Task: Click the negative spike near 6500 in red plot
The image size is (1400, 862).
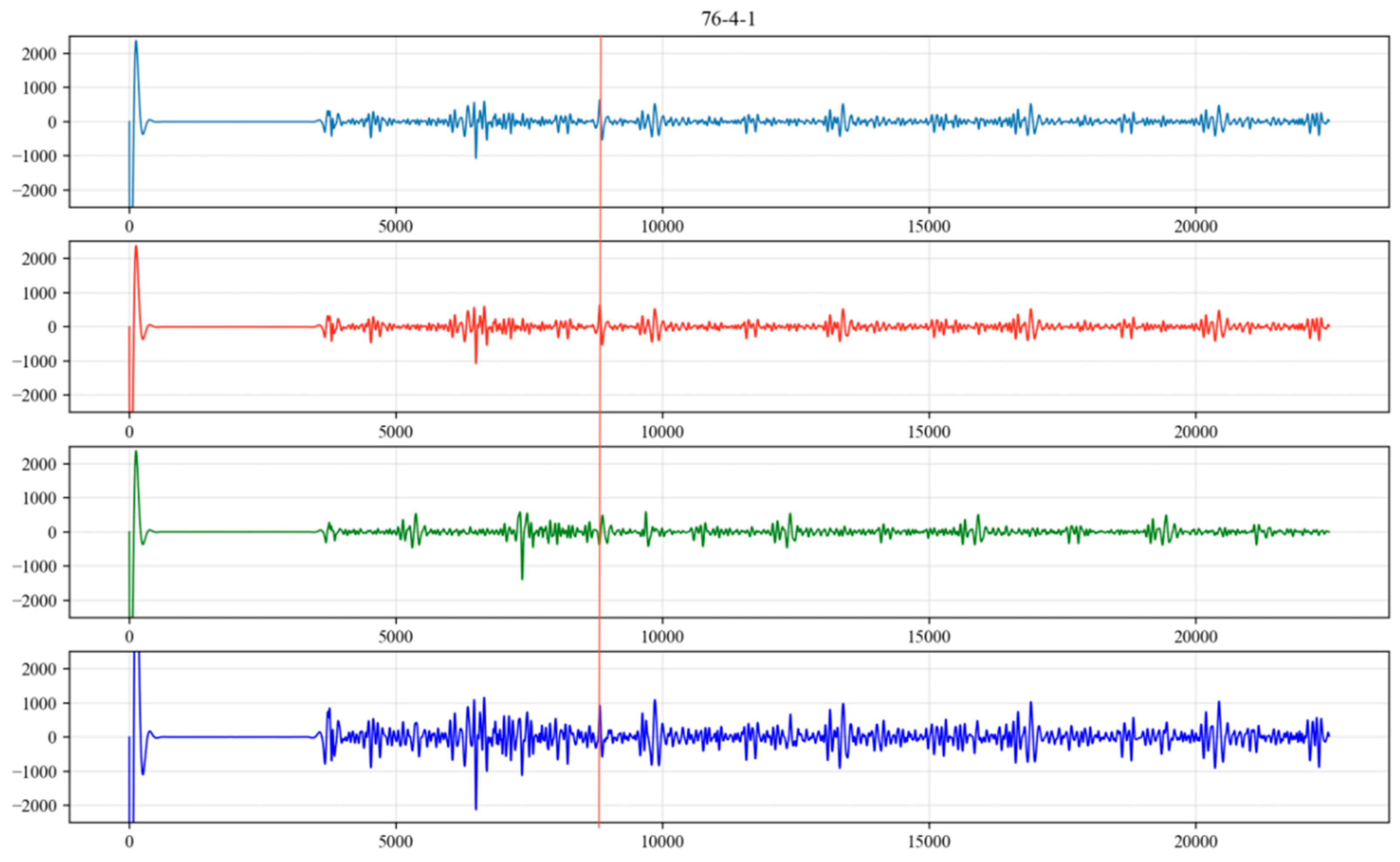Action: (476, 358)
